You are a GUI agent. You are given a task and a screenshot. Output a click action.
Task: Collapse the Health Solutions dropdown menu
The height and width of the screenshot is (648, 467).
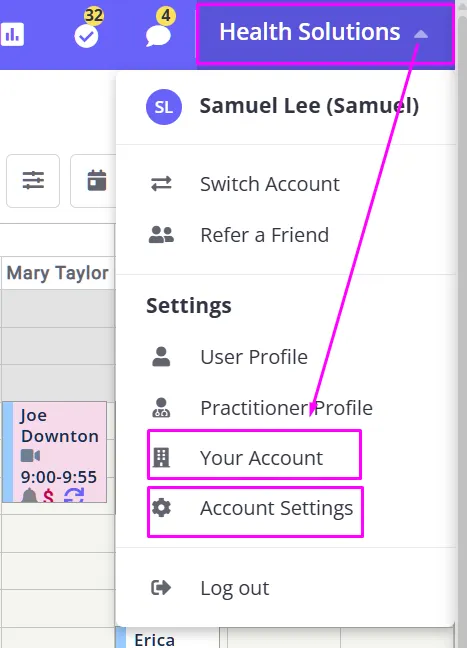pyautogui.click(x=325, y=33)
